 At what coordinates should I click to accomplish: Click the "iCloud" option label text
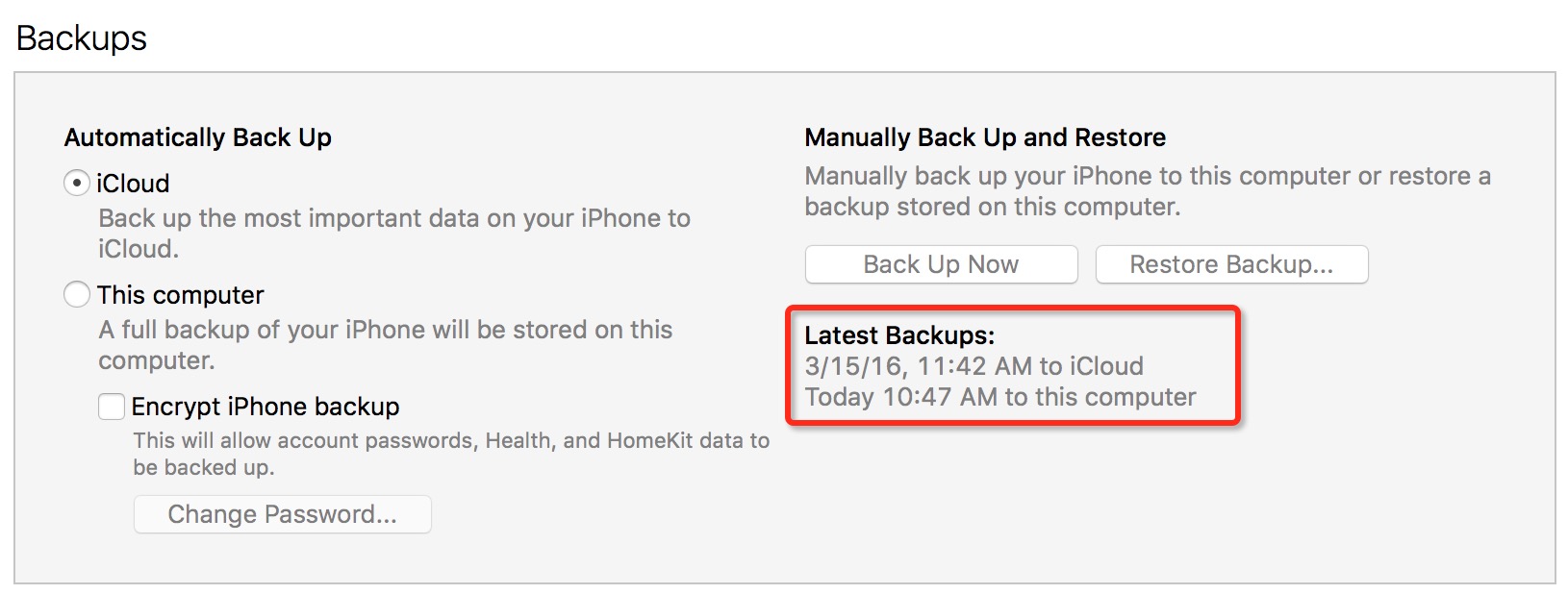133,183
